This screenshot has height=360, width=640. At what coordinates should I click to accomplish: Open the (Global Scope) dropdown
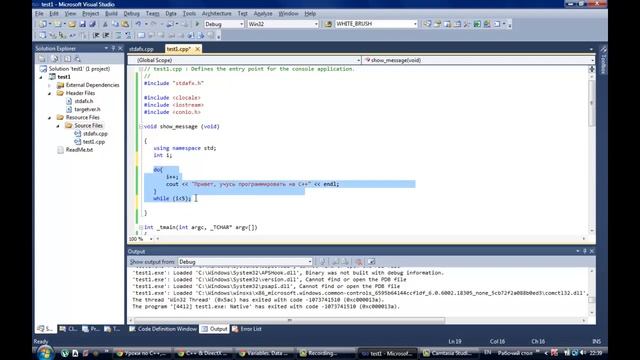coord(358,60)
